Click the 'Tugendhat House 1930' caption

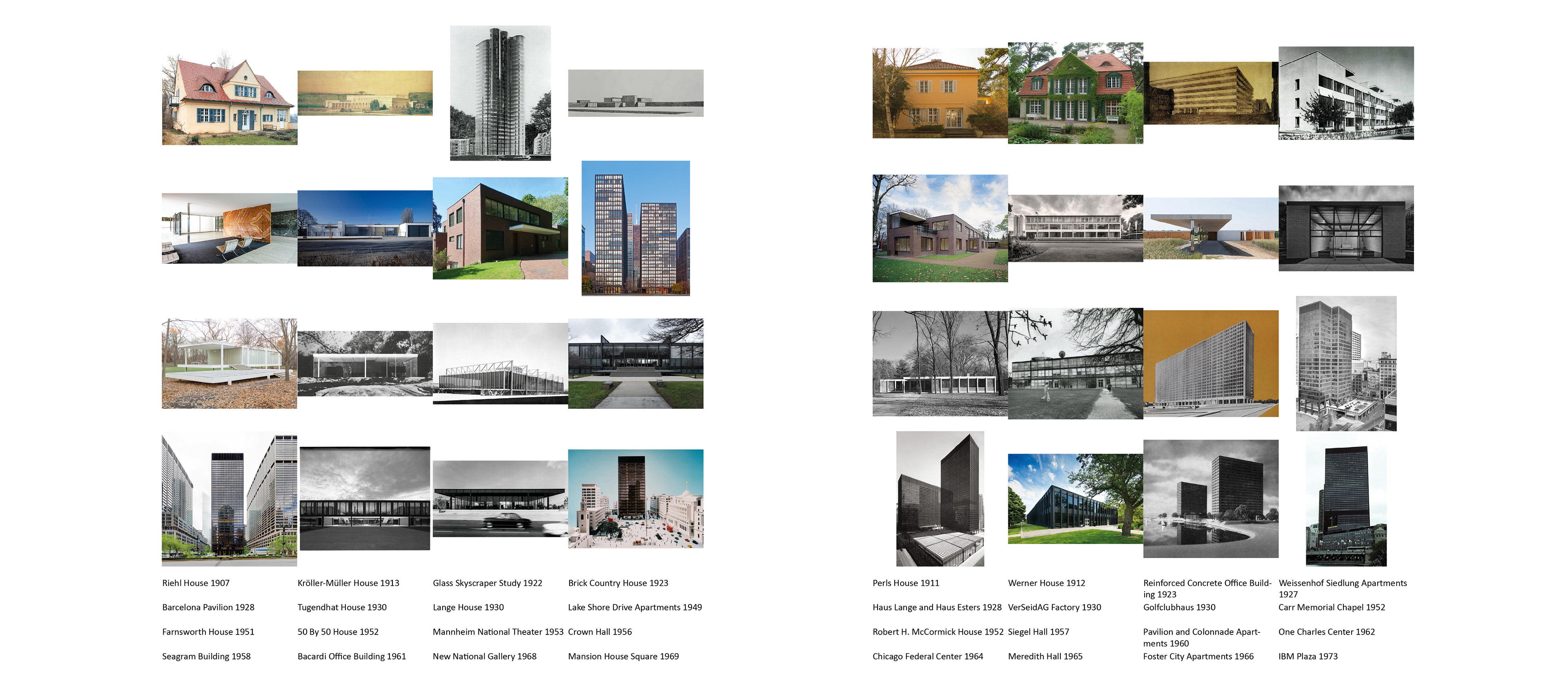pyautogui.click(x=342, y=607)
